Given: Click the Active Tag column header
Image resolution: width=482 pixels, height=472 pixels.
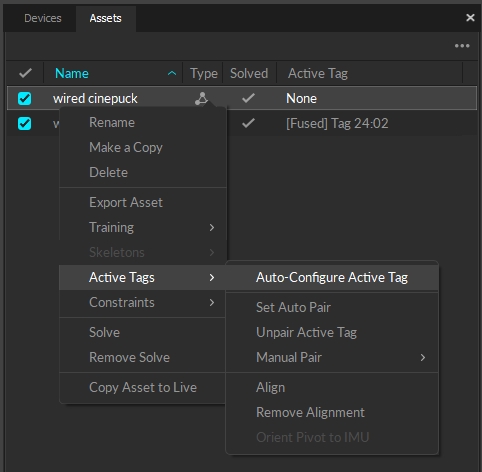Looking at the screenshot, I should [x=318, y=73].
